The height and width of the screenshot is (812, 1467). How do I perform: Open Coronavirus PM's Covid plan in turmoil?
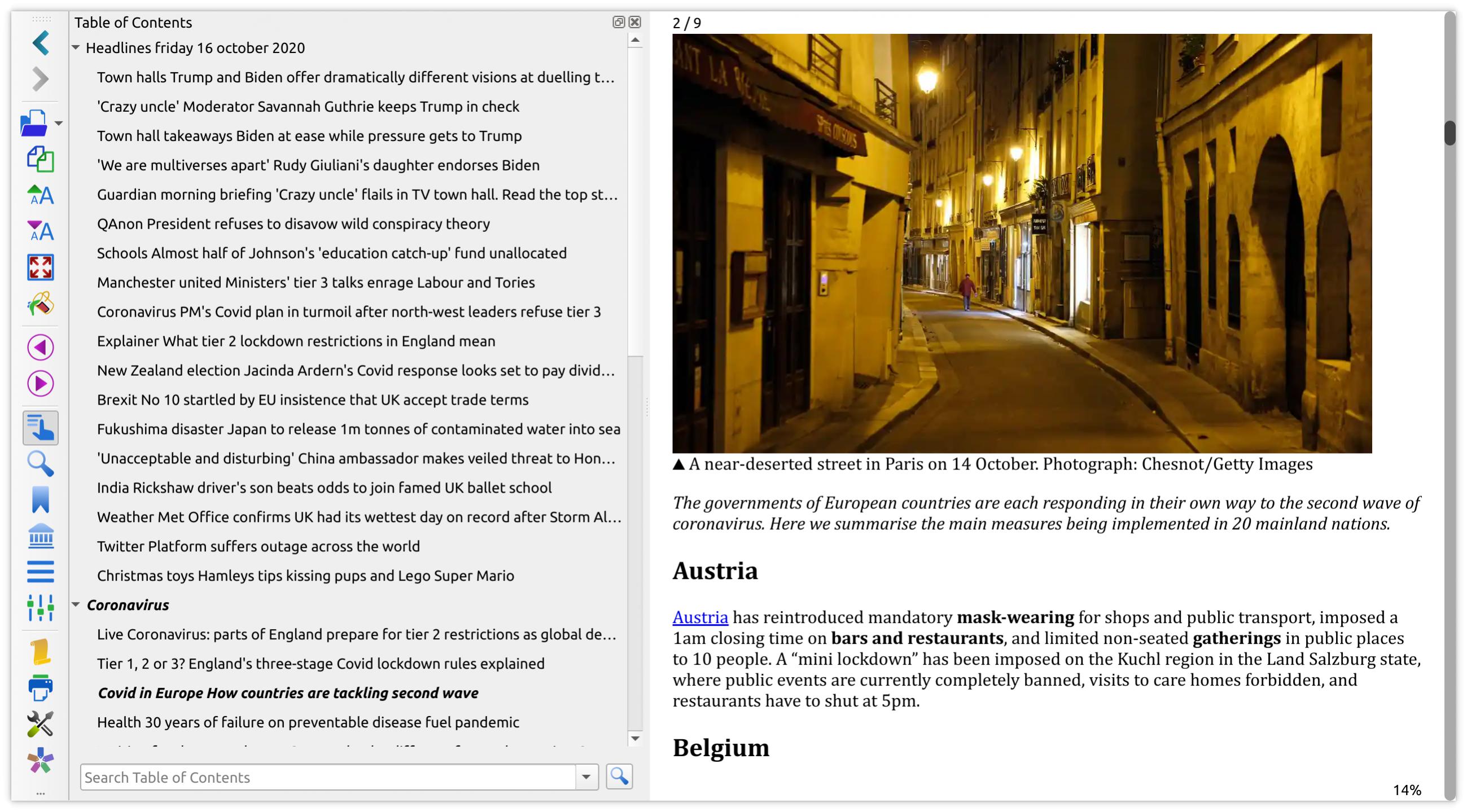click(x=349, y=312)
